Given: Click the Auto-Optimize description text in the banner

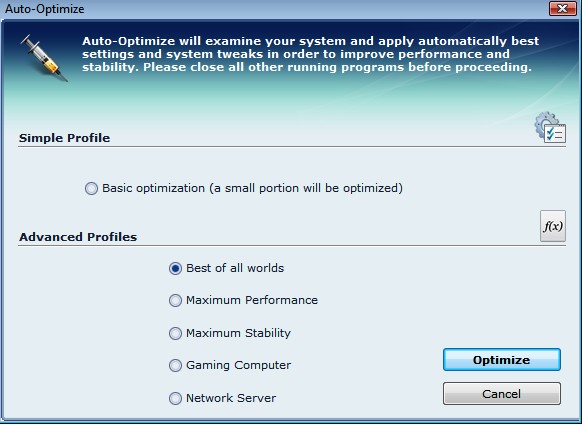Looking at the screenshot, I should pos(310,54).
